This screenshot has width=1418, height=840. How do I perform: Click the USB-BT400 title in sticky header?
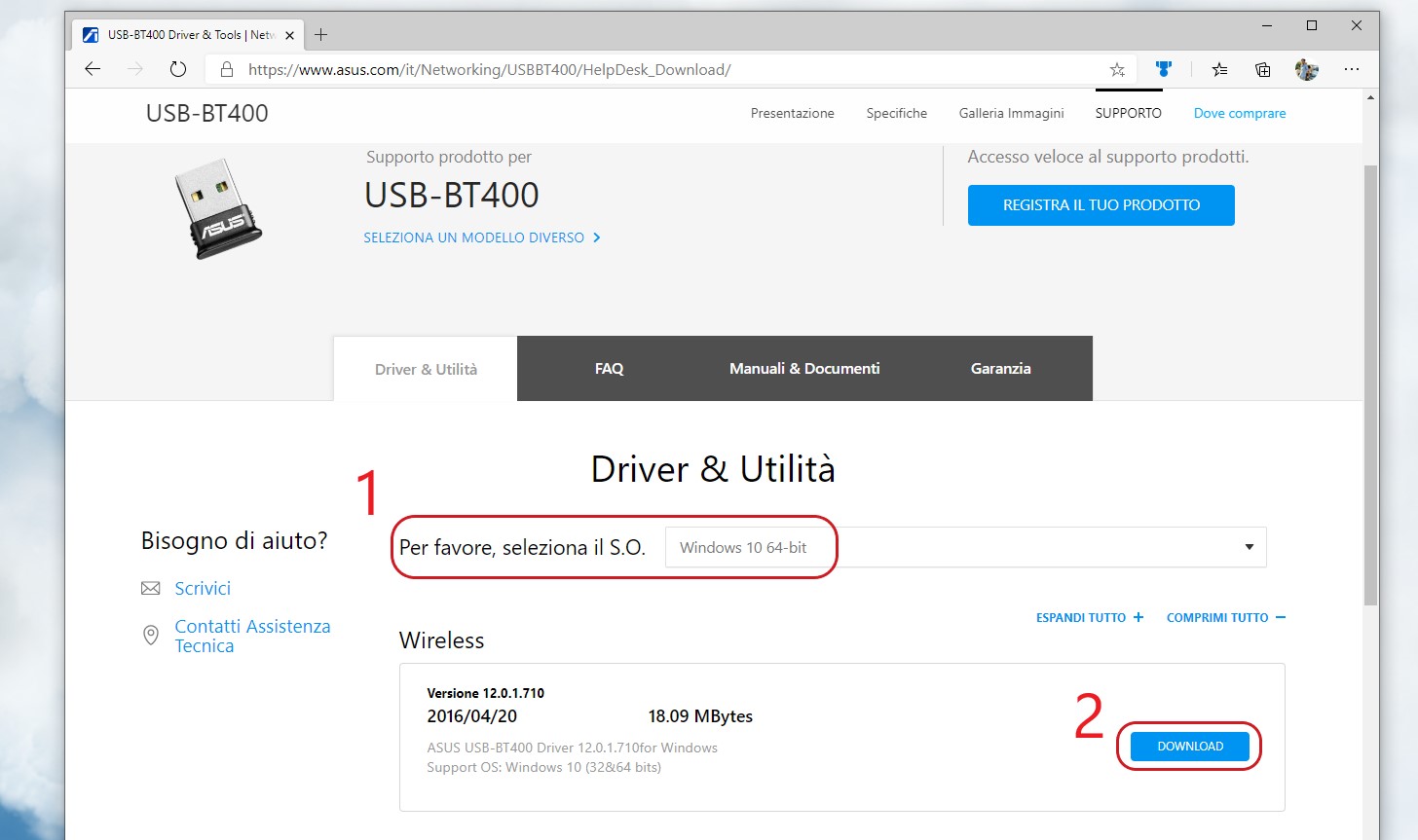pyautogui.click(x=206, y=113)
